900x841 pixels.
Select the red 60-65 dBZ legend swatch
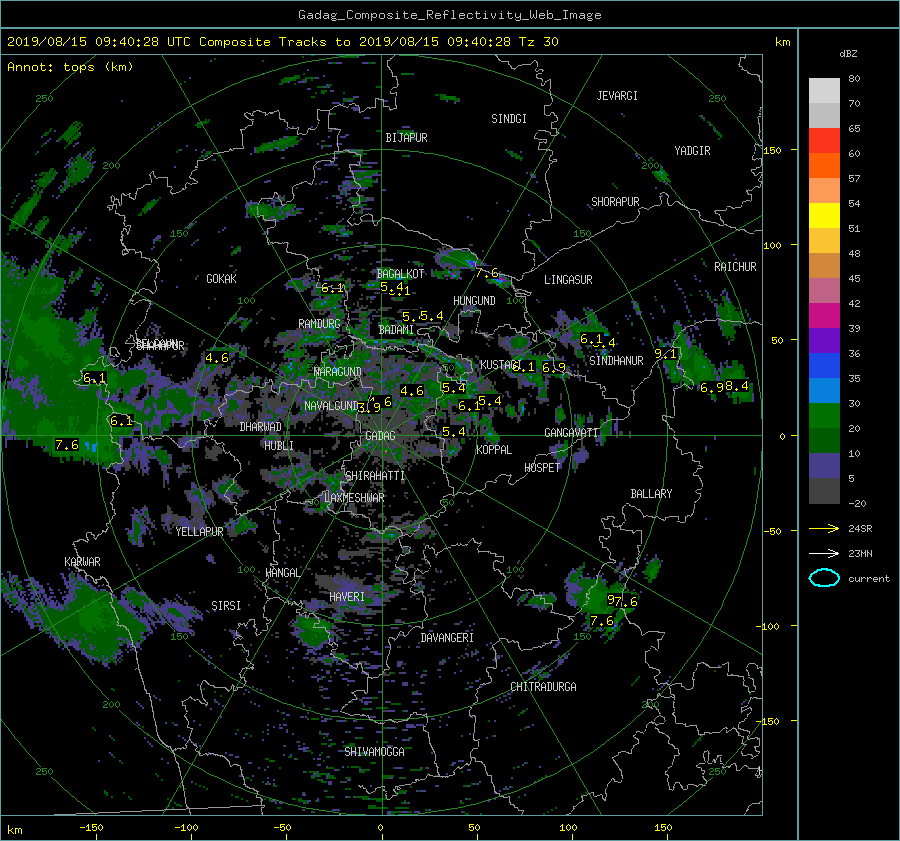pos(824,140)
